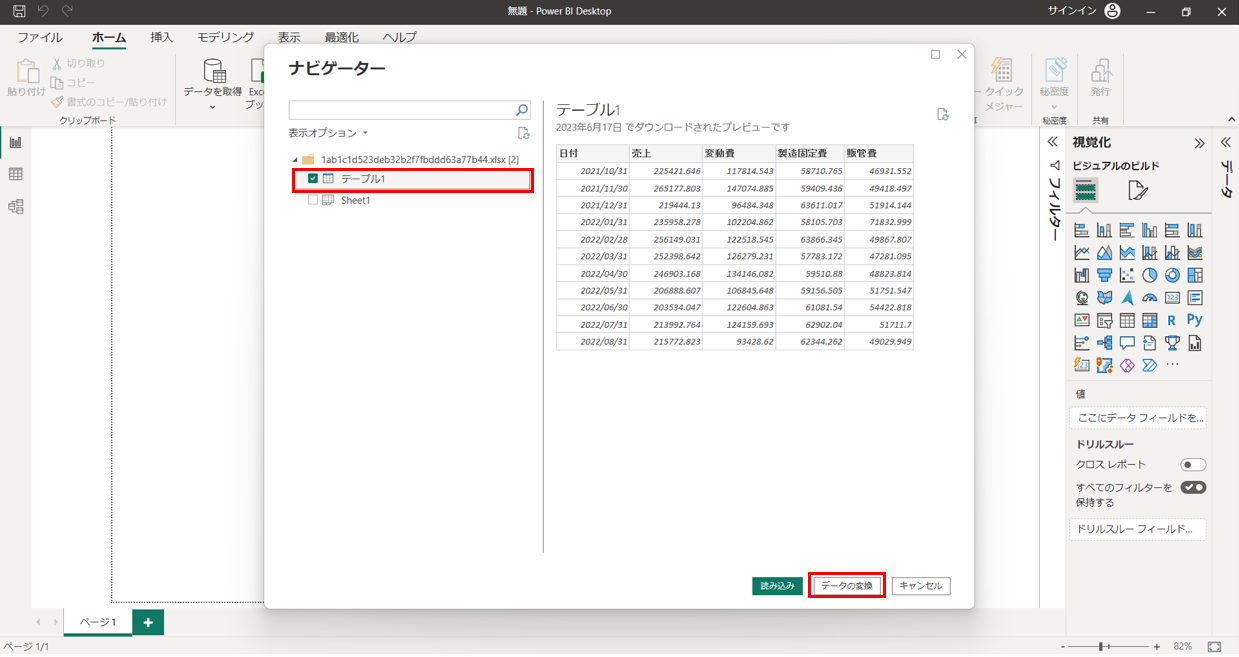The height and width of the screenshot is (657, 1239).
Task: Switch to the 挿入 ribbon tab
Action: tap(161, 37)
